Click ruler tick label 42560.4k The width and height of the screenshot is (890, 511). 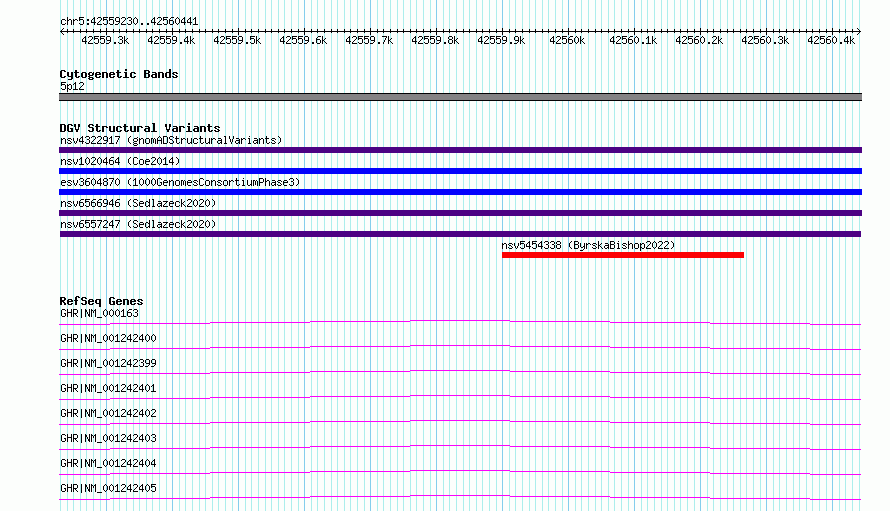click(x=831, y=40)
